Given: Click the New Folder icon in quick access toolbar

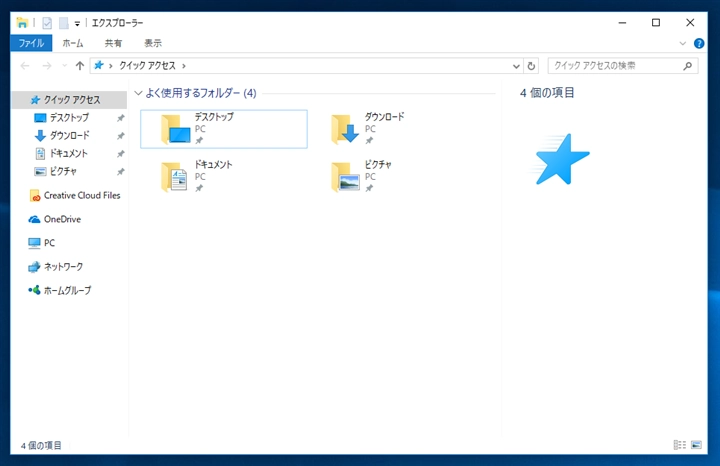Looking at the screenshot, I should coord(64,23).
